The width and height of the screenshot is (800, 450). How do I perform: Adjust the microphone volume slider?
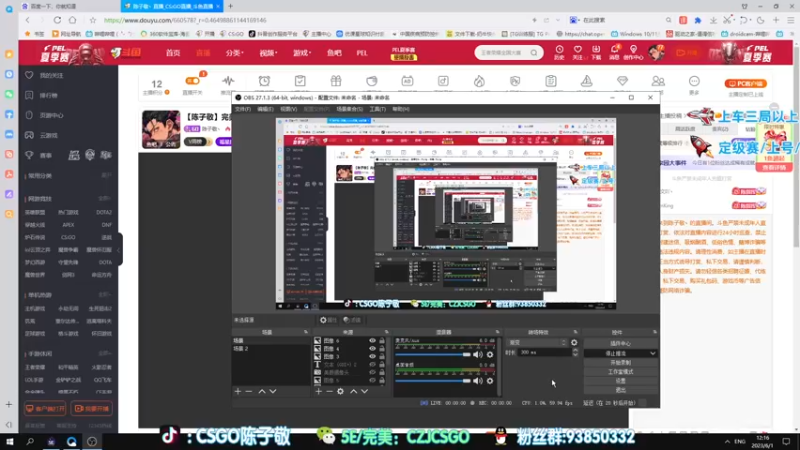(433, 355)
